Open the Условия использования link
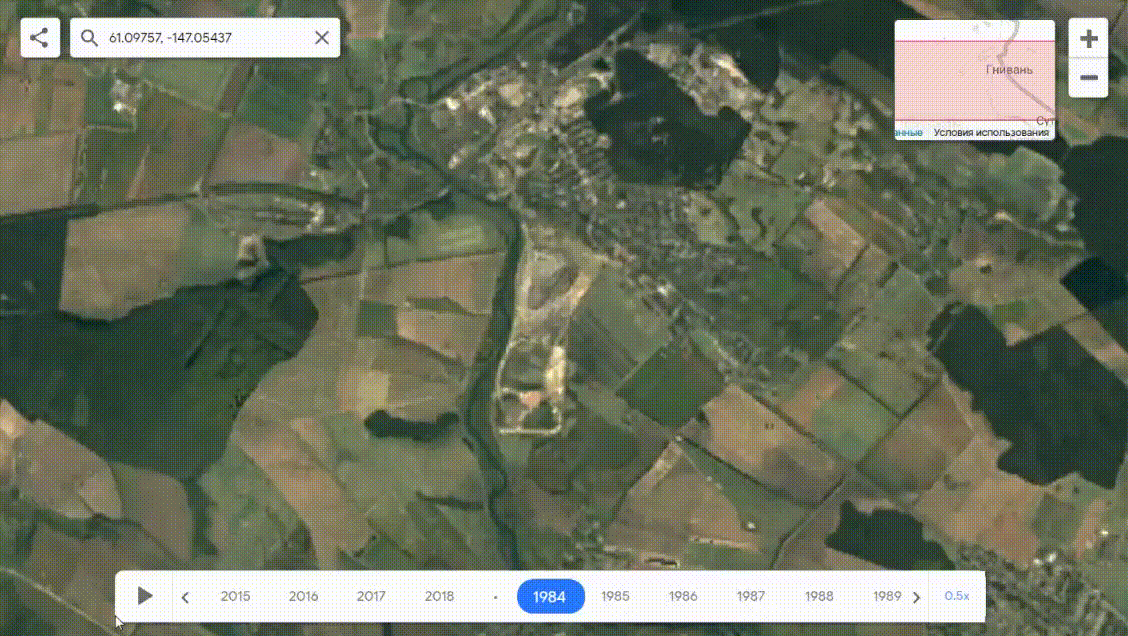 991,133
